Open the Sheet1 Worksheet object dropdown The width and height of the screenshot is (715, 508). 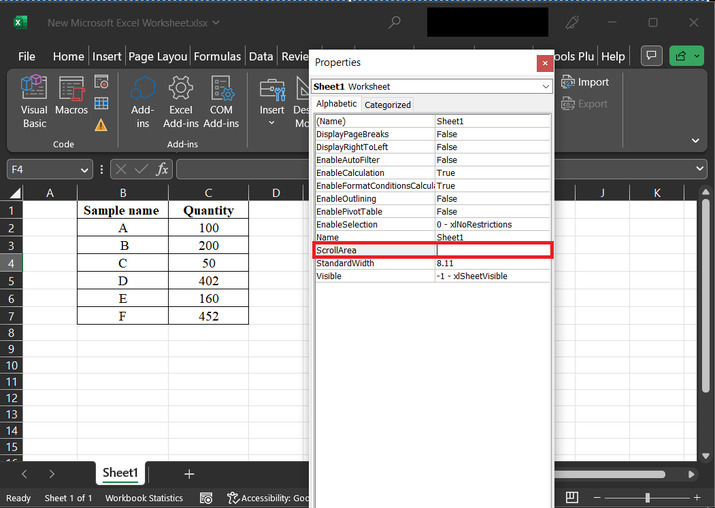(546, 87)
